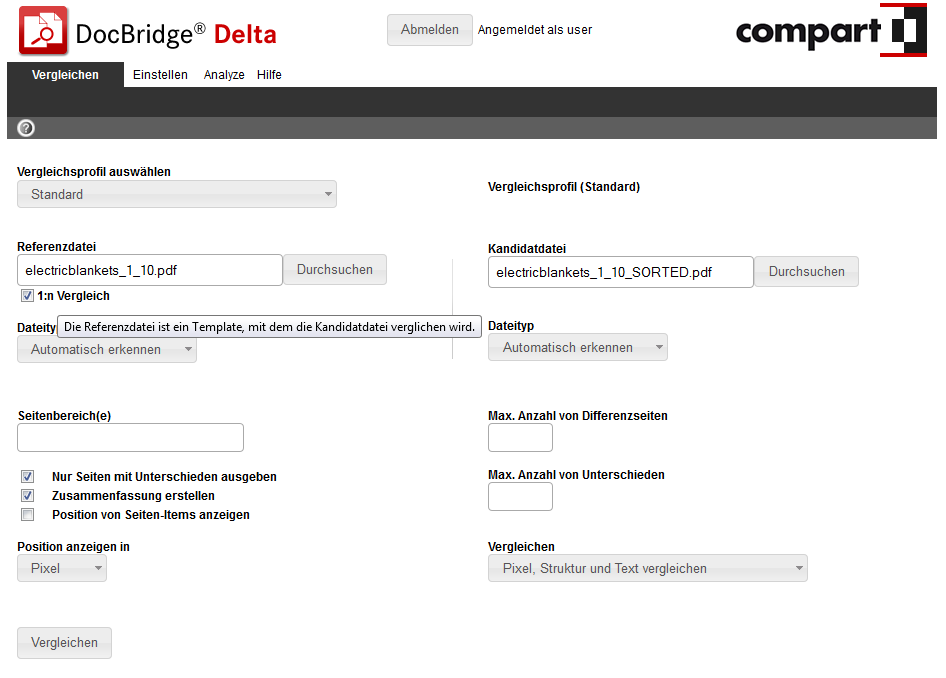946x678 pixels.
Task: Browse for the Referenzdatei with Durchsuchen
Action: click(x=335, y=269)
